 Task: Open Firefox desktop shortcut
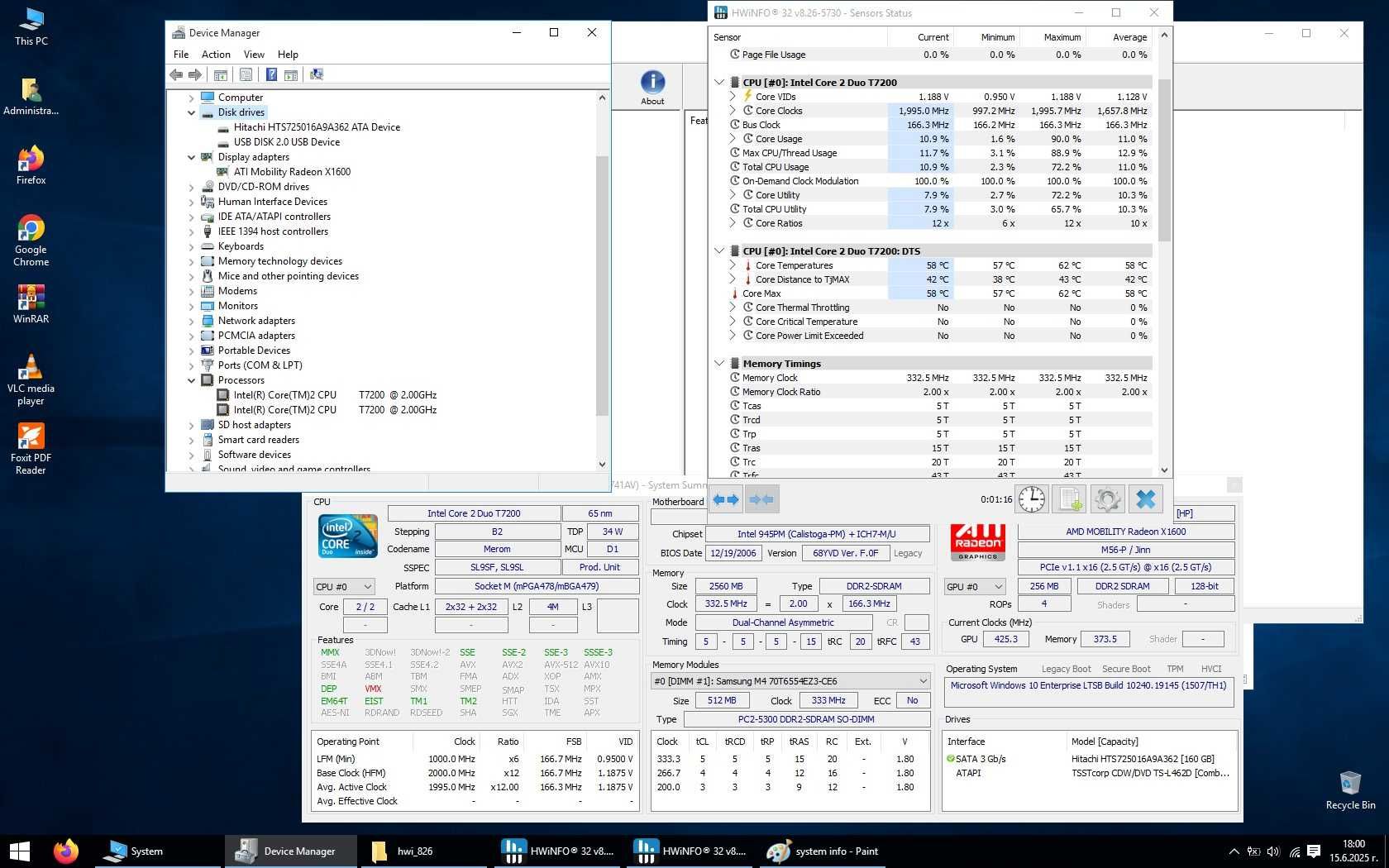pos(31,165)
